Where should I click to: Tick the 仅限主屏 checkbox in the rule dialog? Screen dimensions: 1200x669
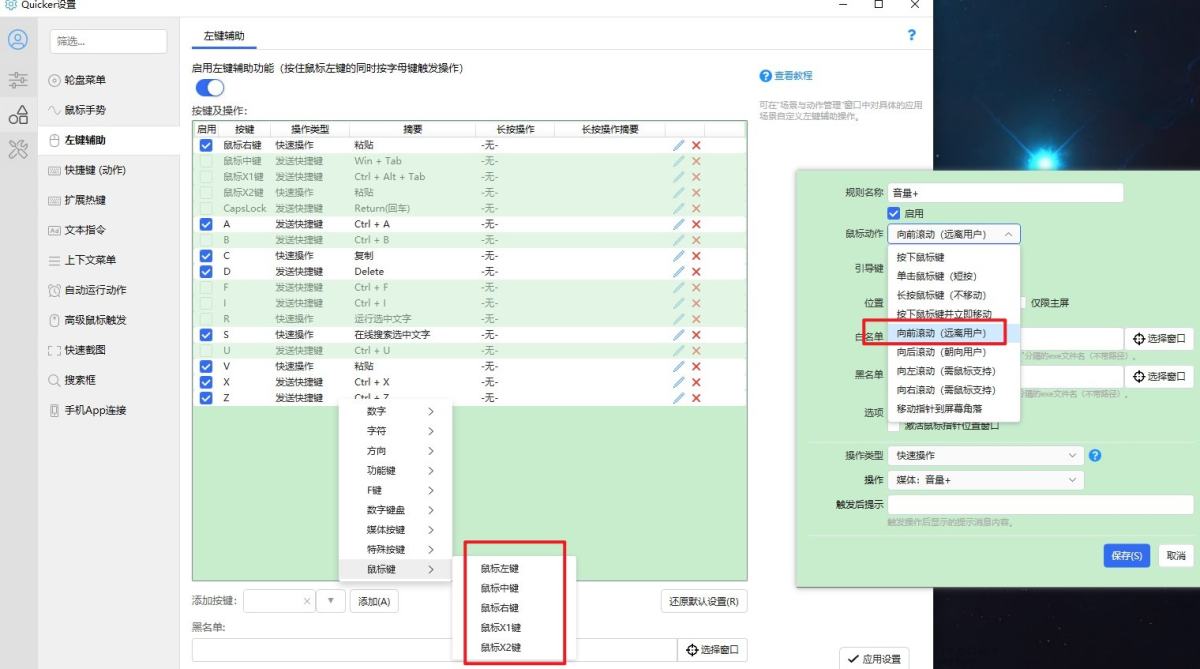coord(1023,303)
